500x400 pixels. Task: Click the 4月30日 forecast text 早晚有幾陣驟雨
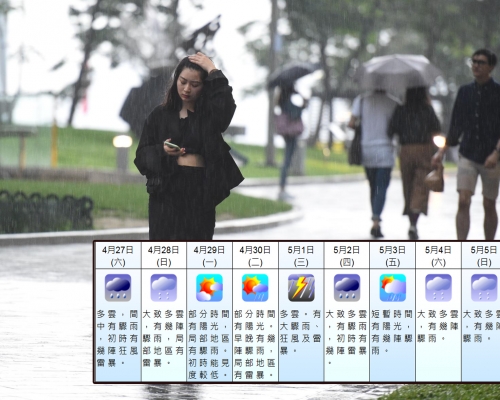[255, 344]
